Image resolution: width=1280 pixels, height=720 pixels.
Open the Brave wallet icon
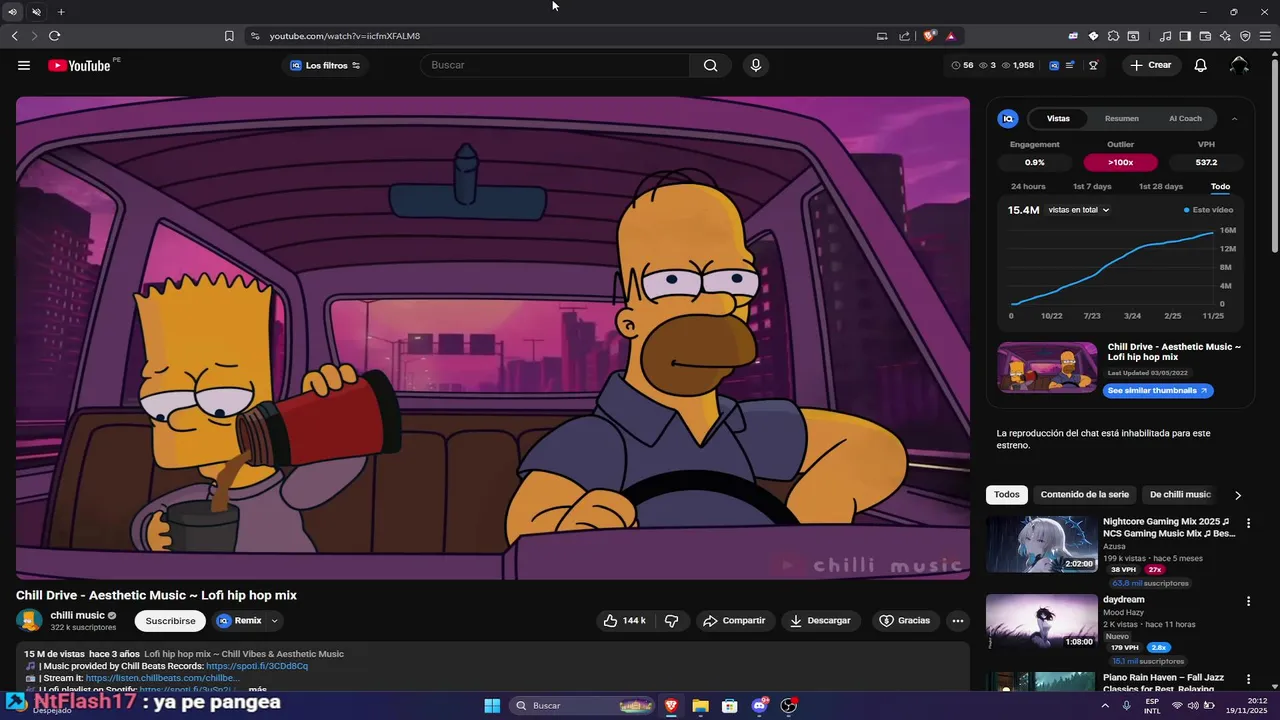1205,36
